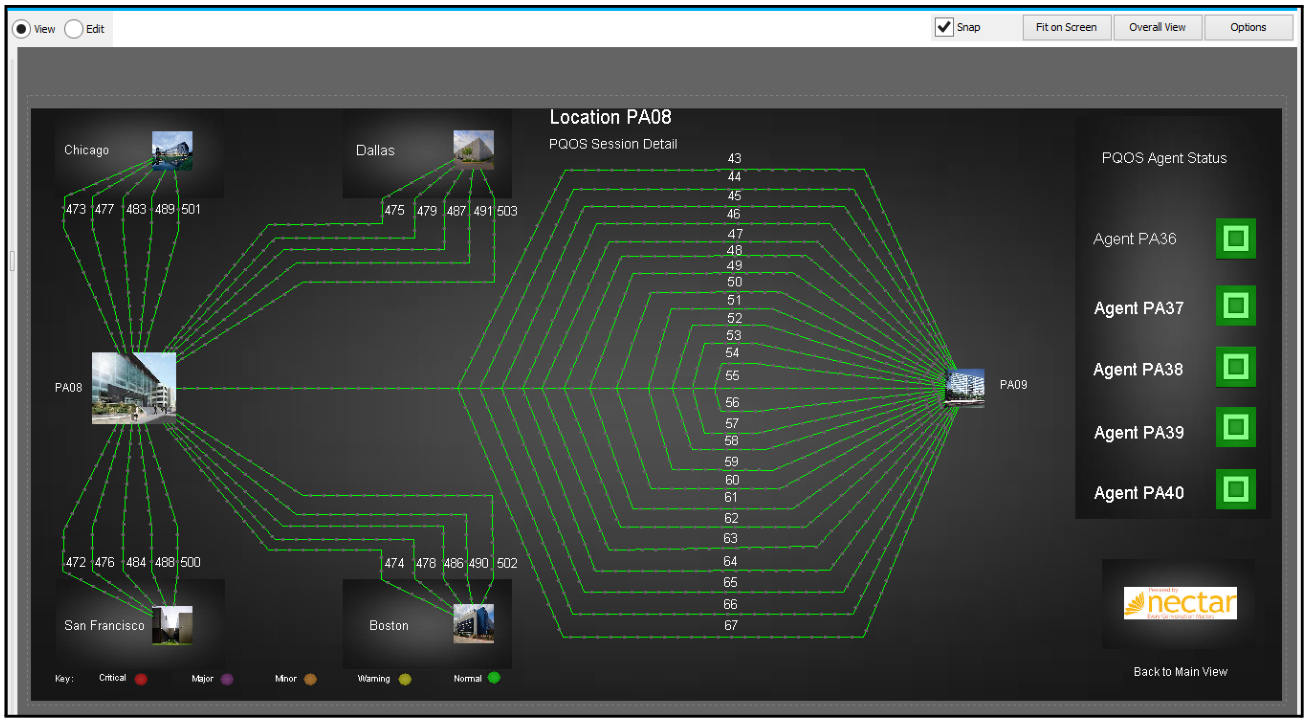Click the PA09 building image

[x=965, y=388]
